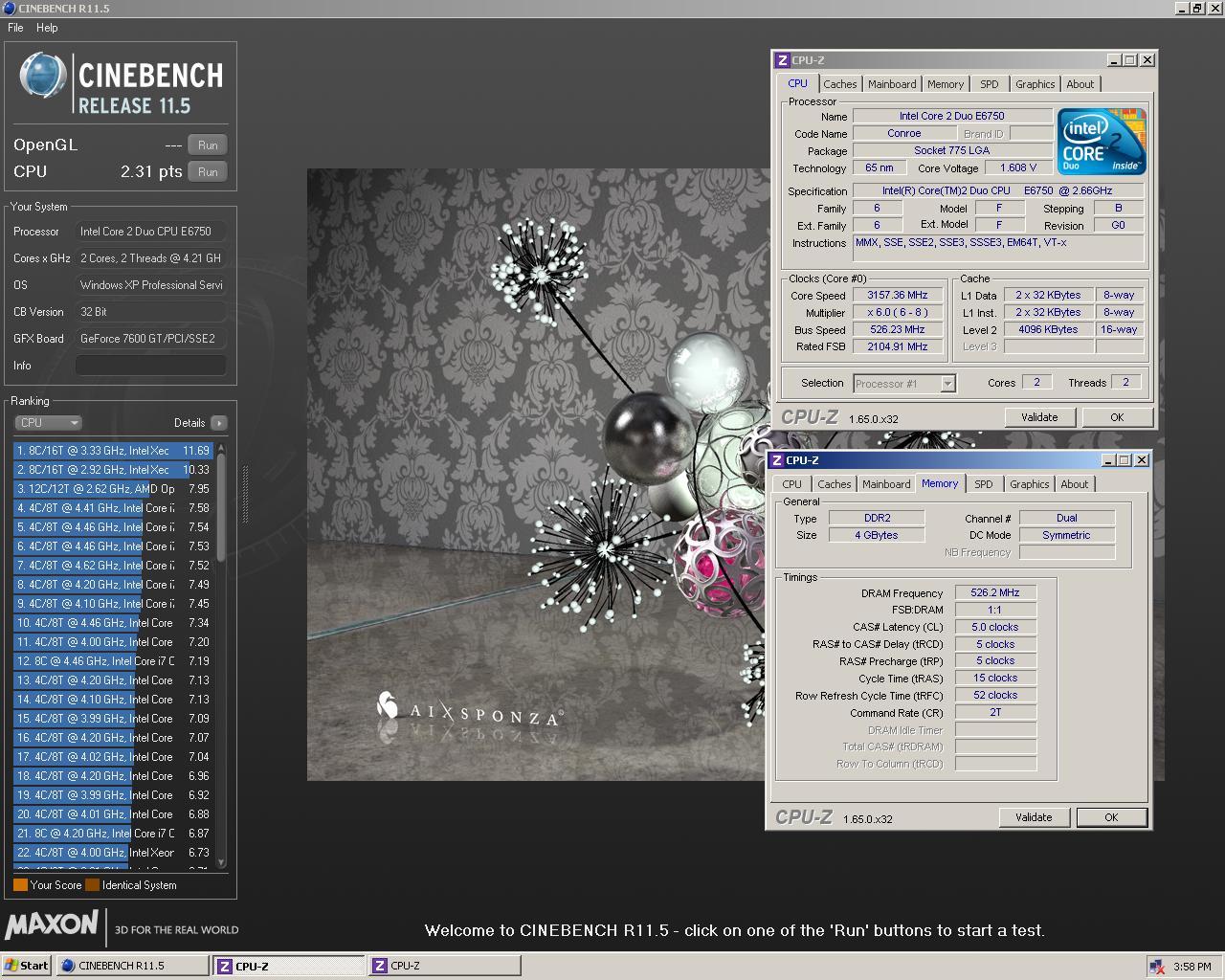Image resolution: width=1225 pixels, height=980 pixels.
Task: Select ranking entry 1 scoring 11.69
Action: tap(114, 450)
